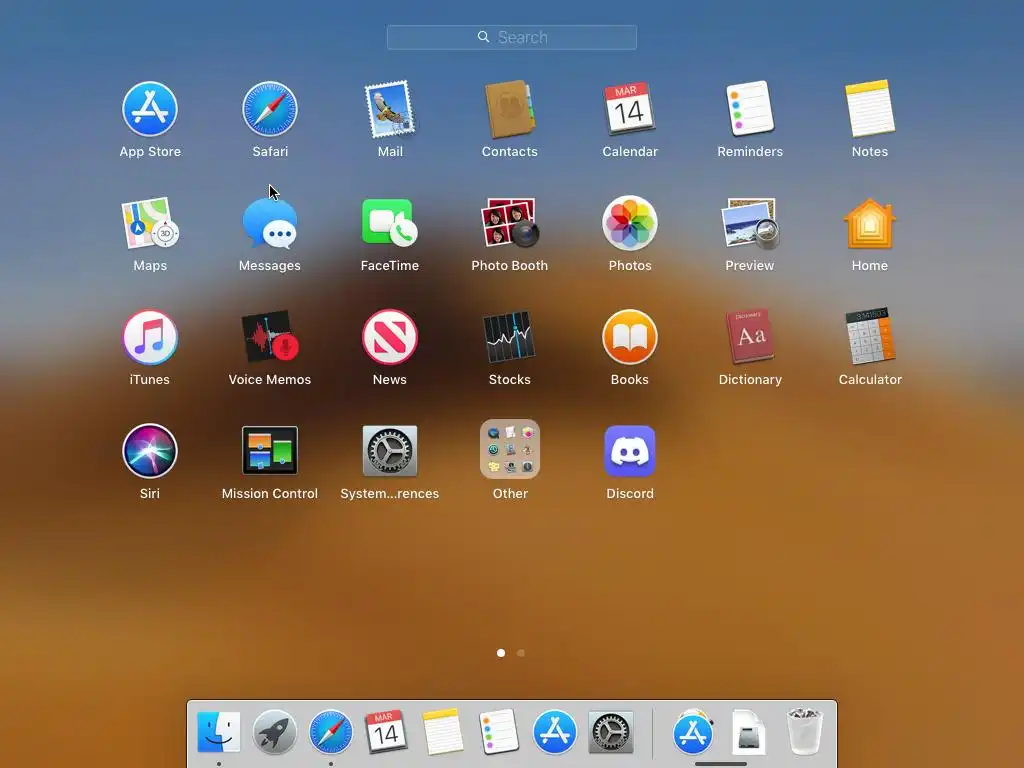1024x768 pixels.
Task: Open Calendar from the Dock
Action: tap(386, 732)
